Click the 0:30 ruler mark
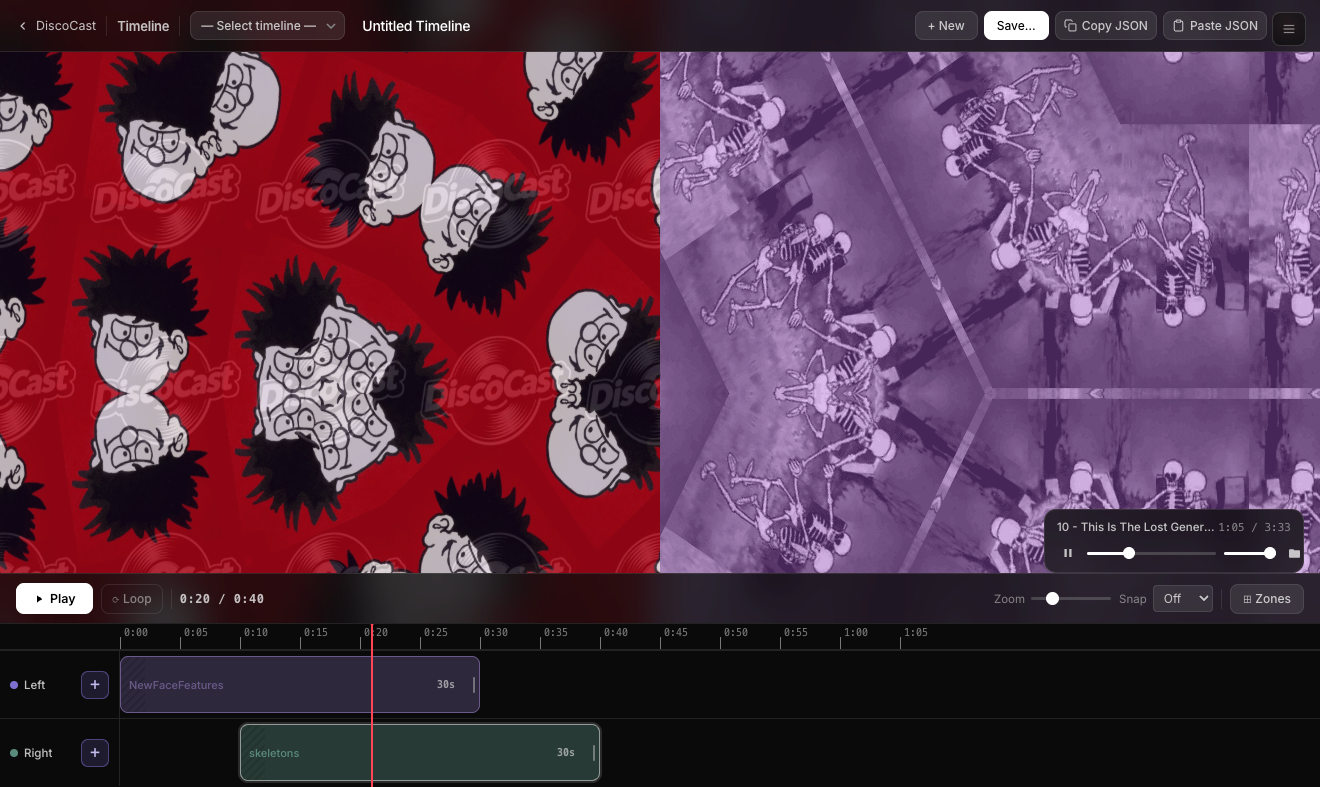The image size is (1320, 787). point(496,633)
